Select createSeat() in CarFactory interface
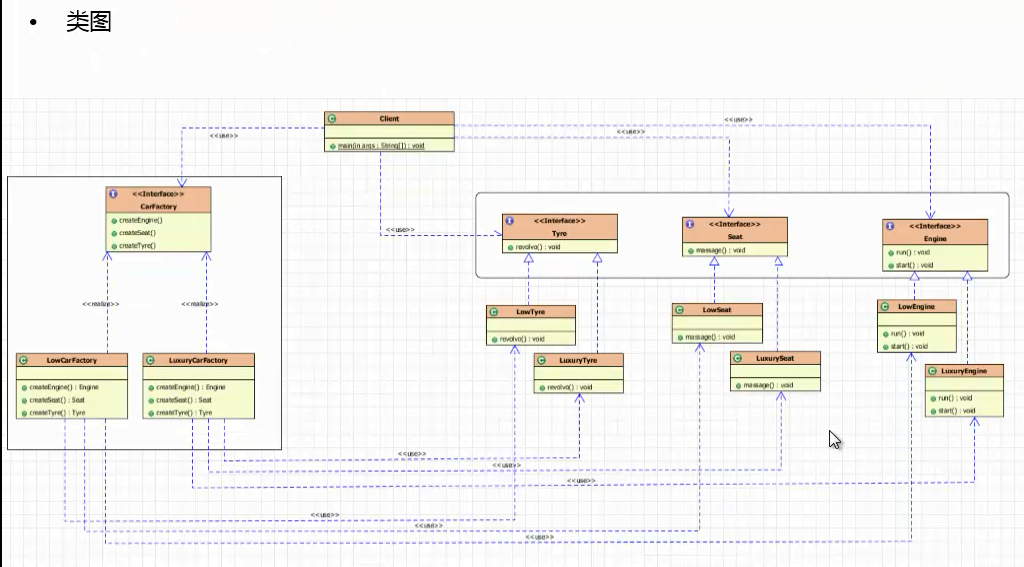The width and height of the screenshot is (1024, 567). (137, 232)
